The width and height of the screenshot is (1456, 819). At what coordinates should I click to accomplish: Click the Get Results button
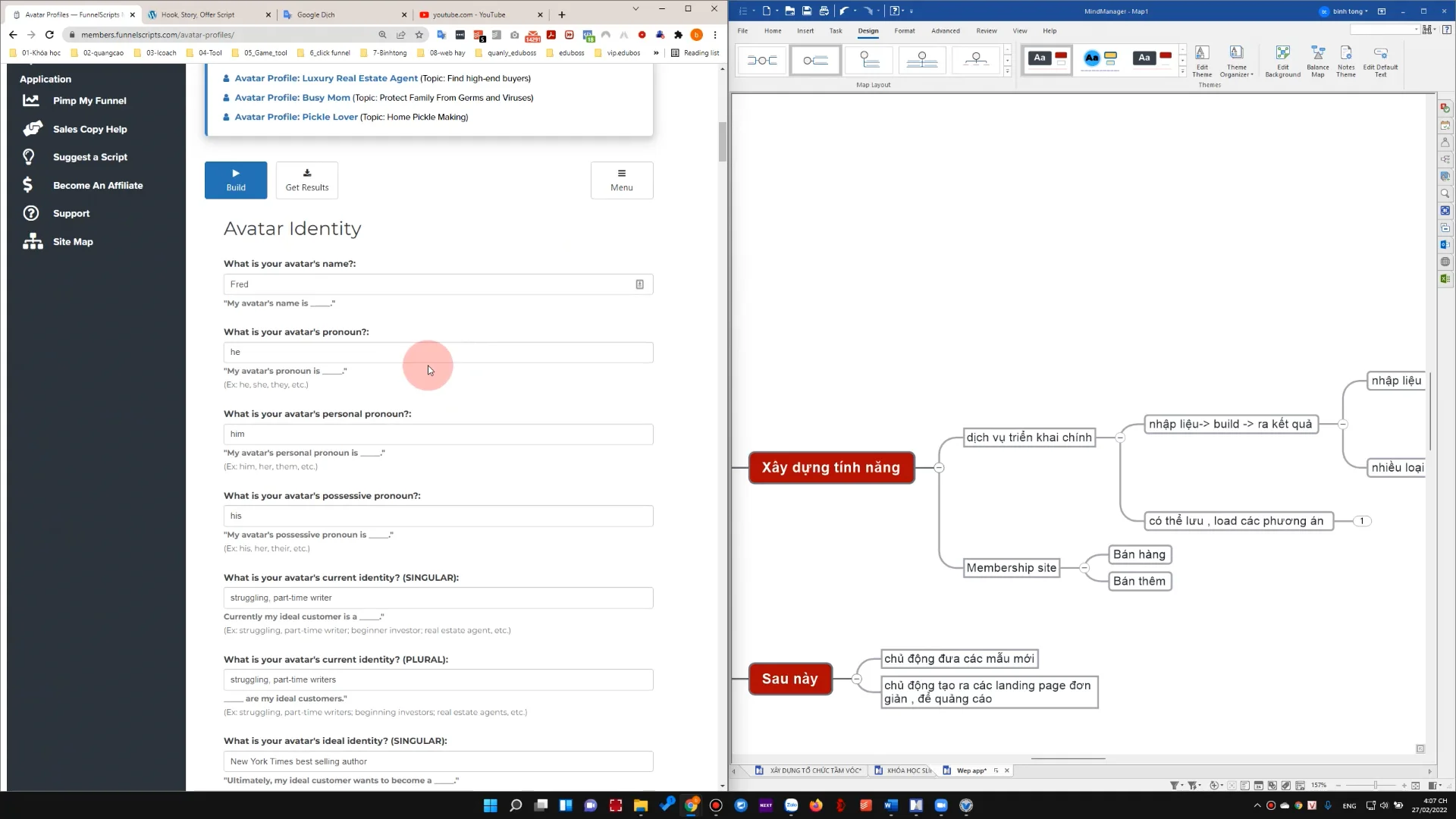point(307,180)
